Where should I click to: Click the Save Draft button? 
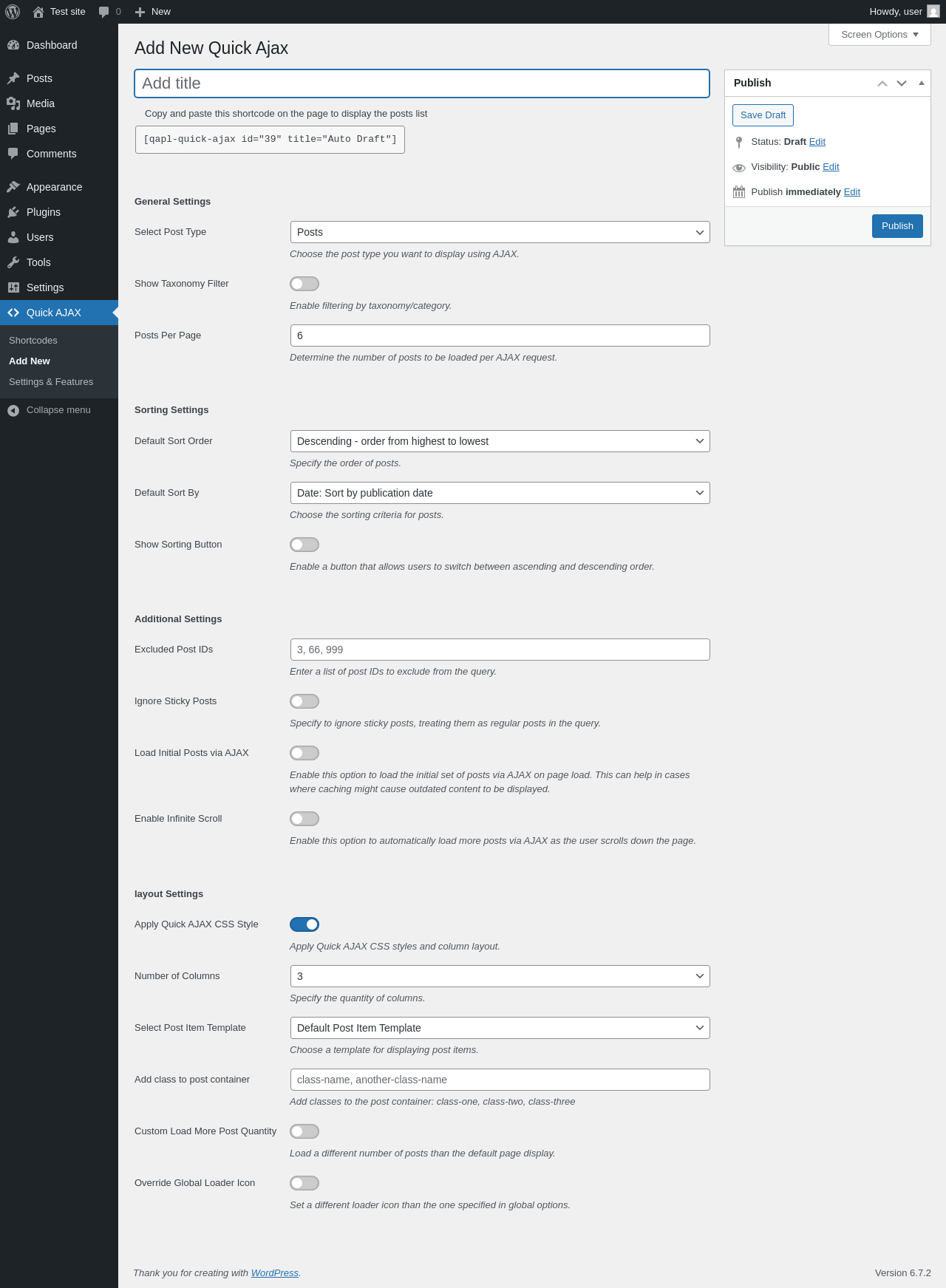coord(763,115)
